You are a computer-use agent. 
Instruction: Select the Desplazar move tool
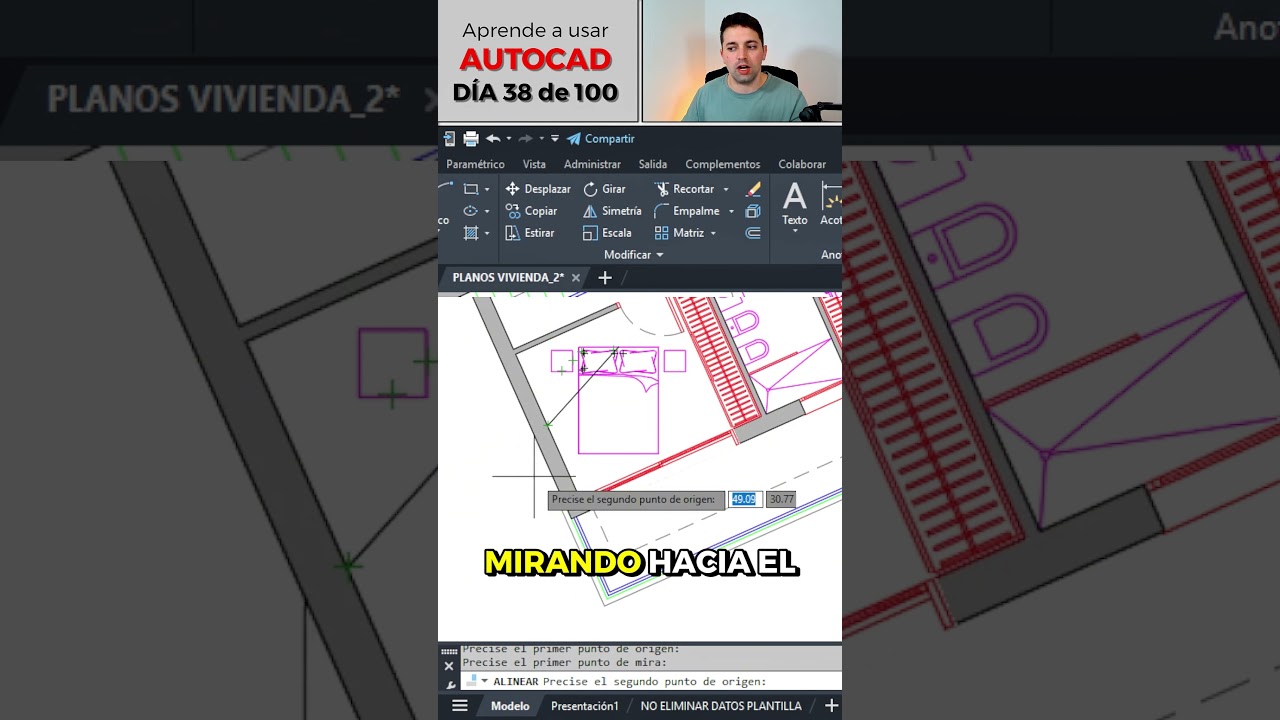pos(538,189)
